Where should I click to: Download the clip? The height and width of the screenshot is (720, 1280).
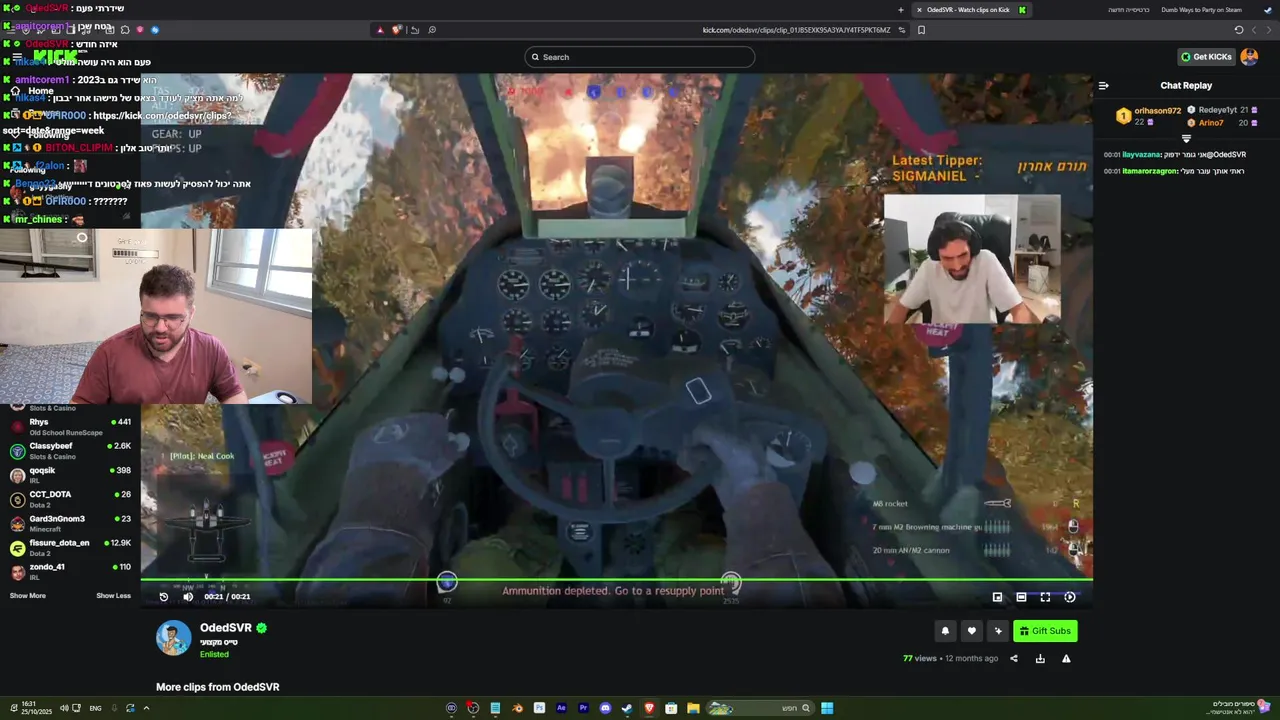1040,658
